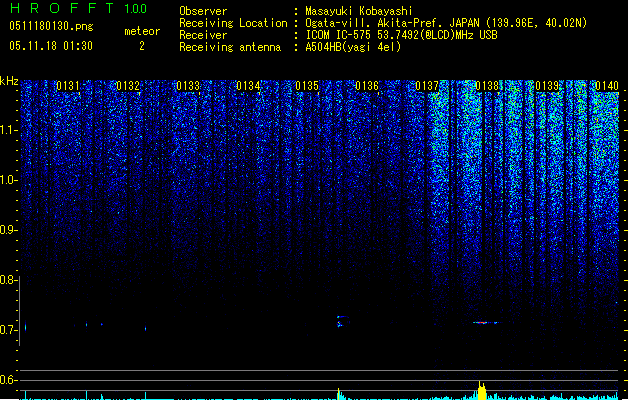
Task: Click the kHz axis unit label
Action: (x=9, y=81)
